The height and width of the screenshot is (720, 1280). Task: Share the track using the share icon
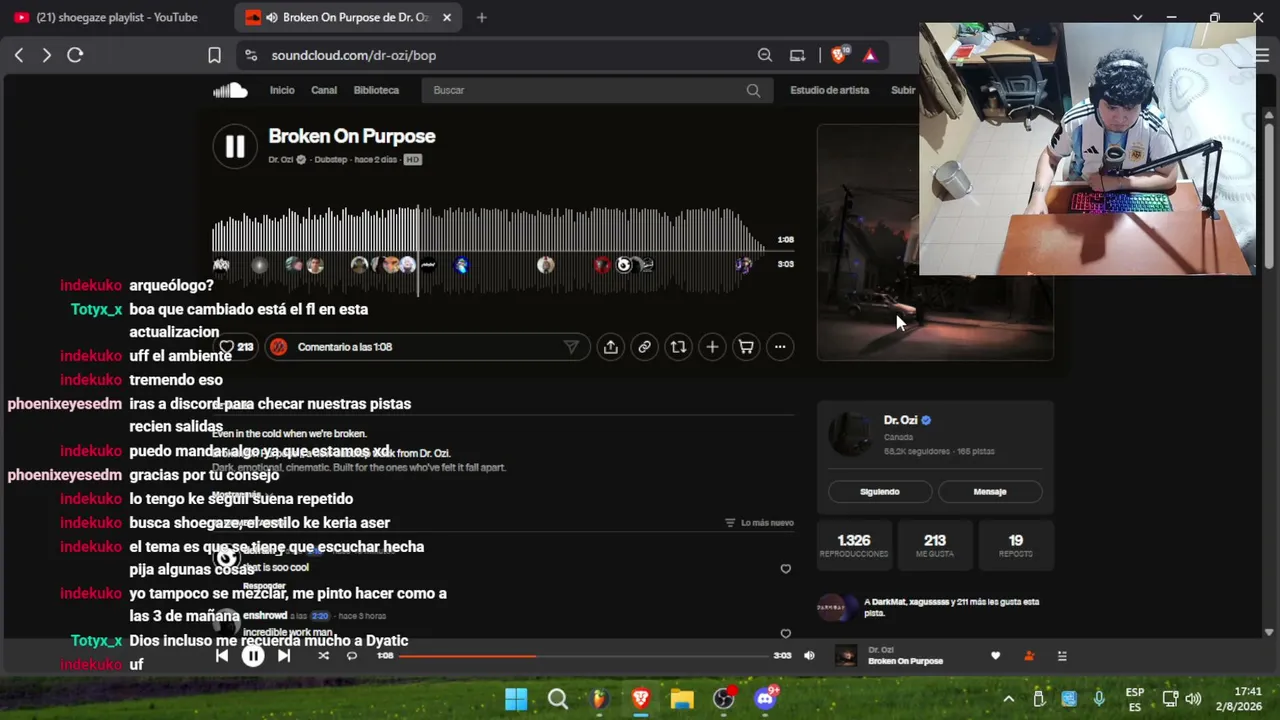tap(610, 347)
